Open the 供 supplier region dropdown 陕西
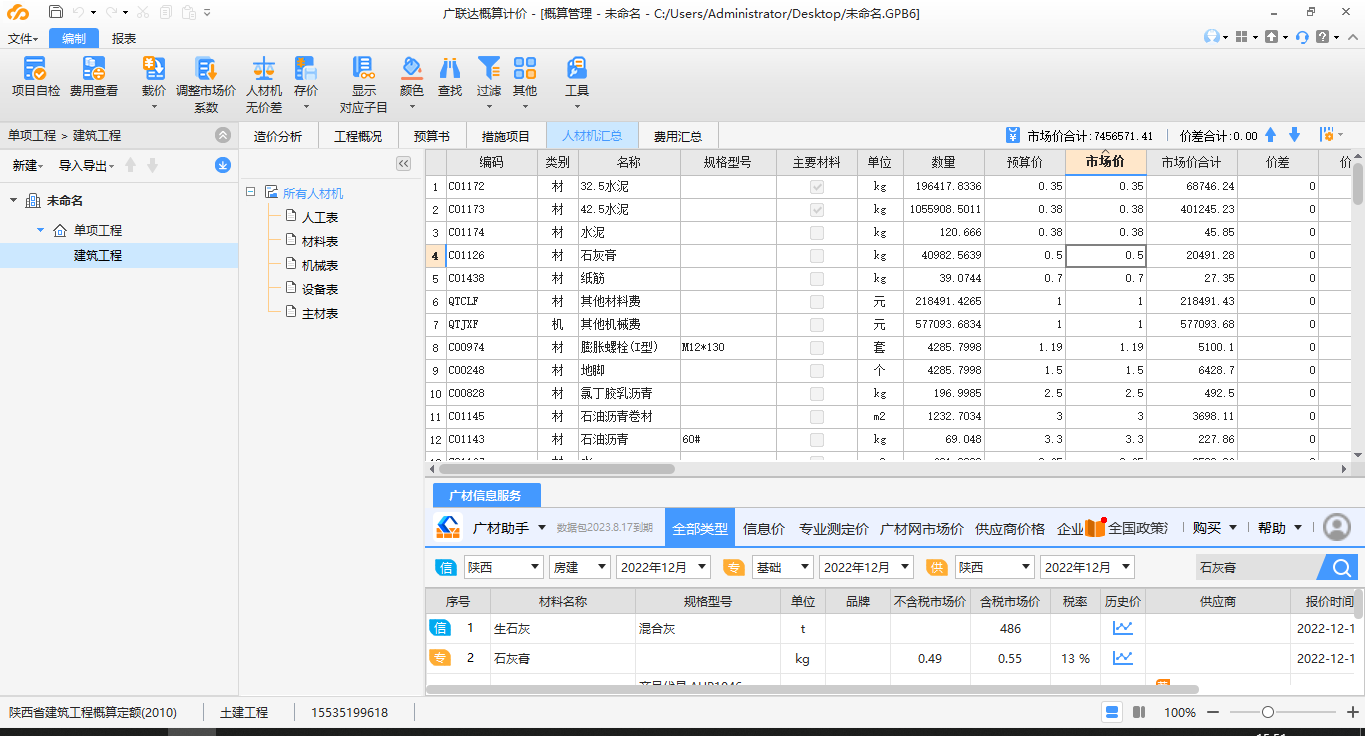This screenshot has width=1365, height=736. coord(994,567)
